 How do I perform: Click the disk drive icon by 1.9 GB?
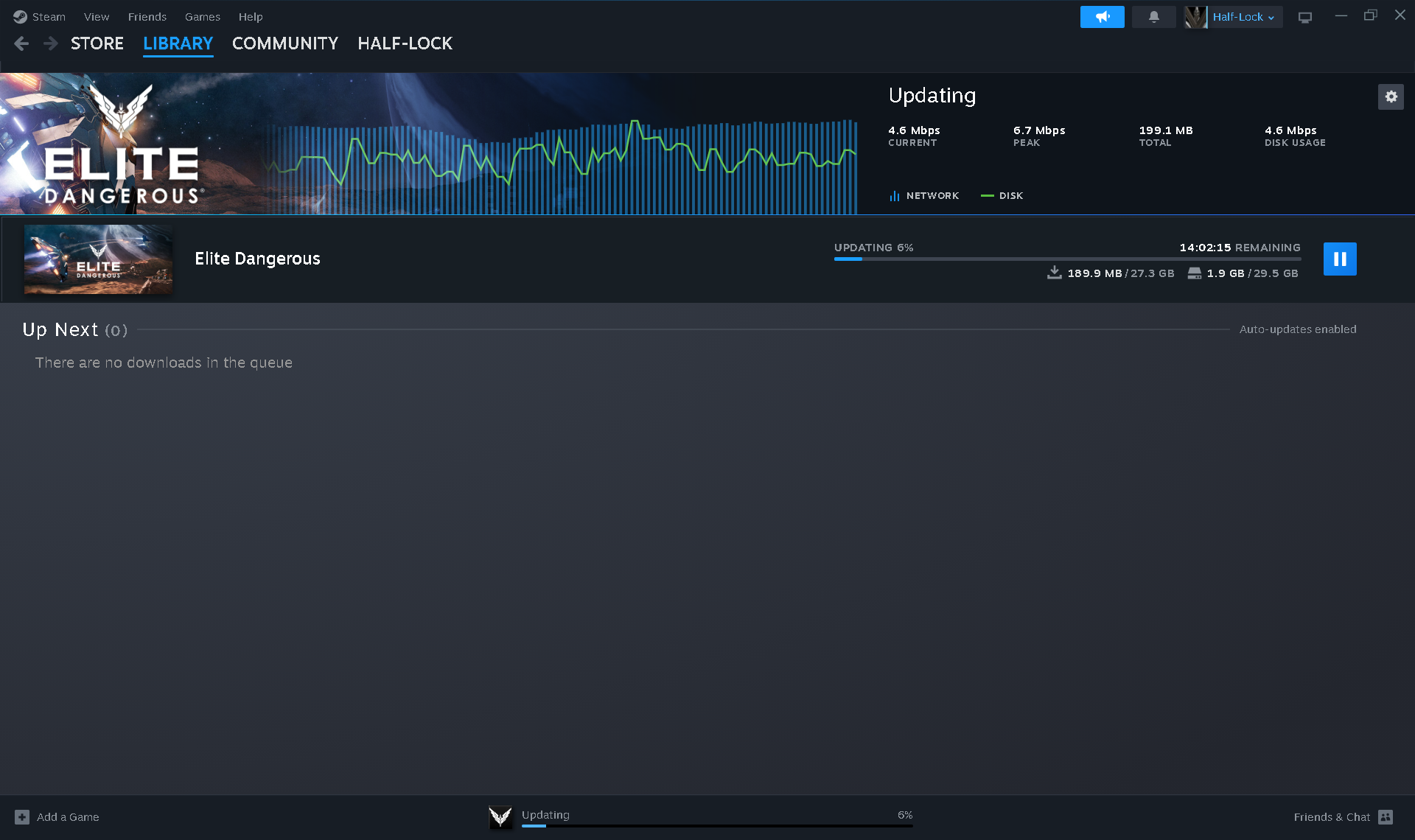pyautogui.click(x=1194, y=273)
